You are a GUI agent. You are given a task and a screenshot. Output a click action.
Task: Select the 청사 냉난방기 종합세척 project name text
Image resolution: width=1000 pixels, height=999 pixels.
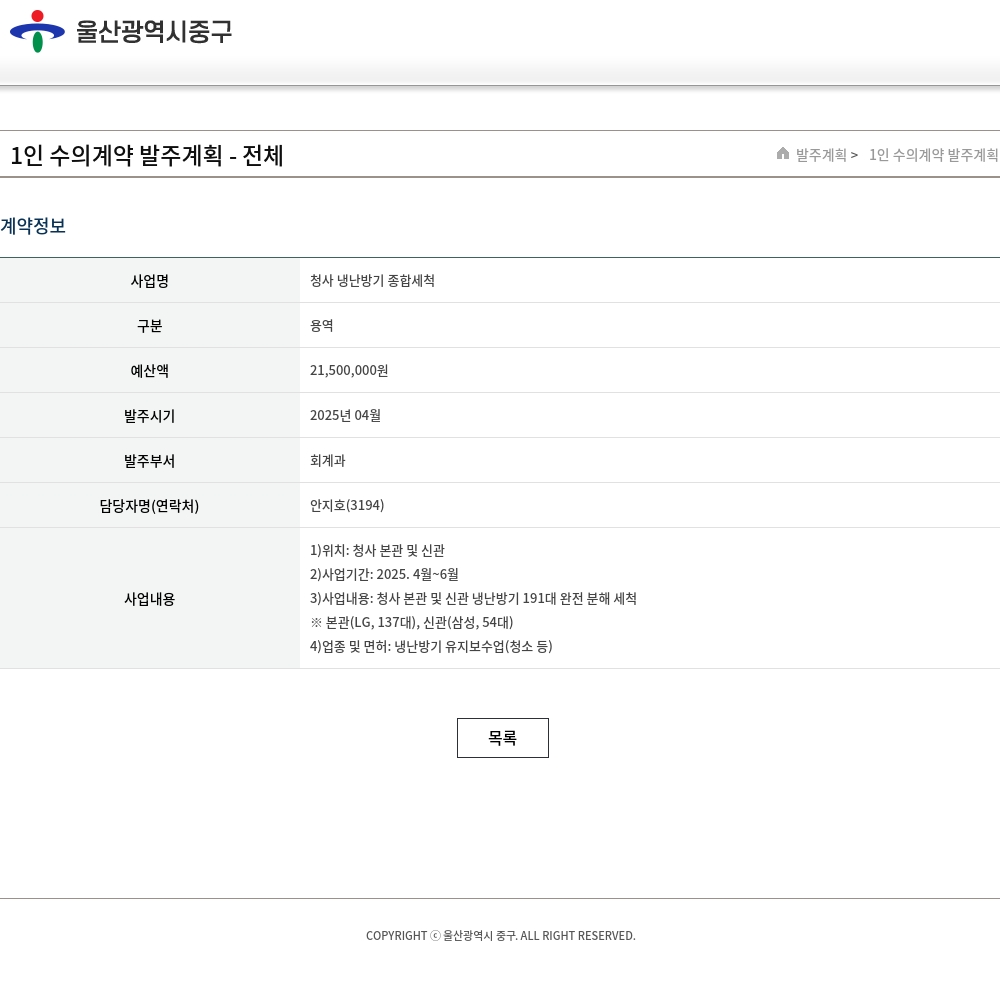point(372,281)
